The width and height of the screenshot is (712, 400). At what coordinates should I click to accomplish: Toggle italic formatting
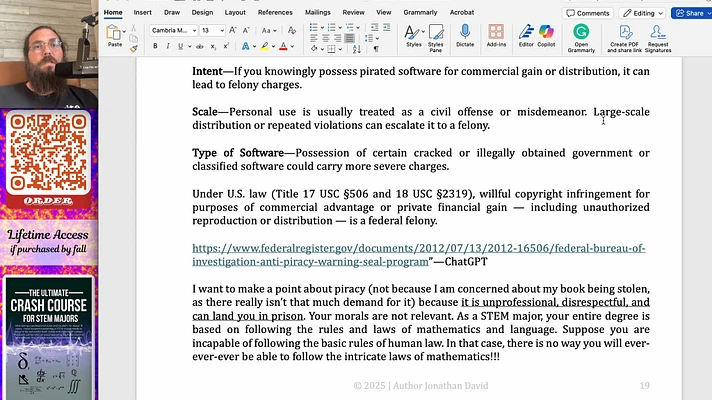168,46
